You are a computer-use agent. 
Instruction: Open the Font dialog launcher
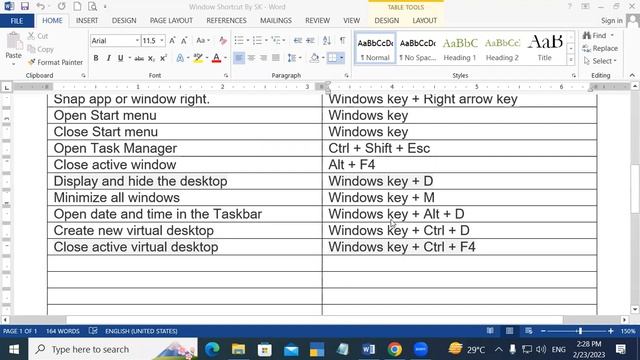tap(226, 76)
